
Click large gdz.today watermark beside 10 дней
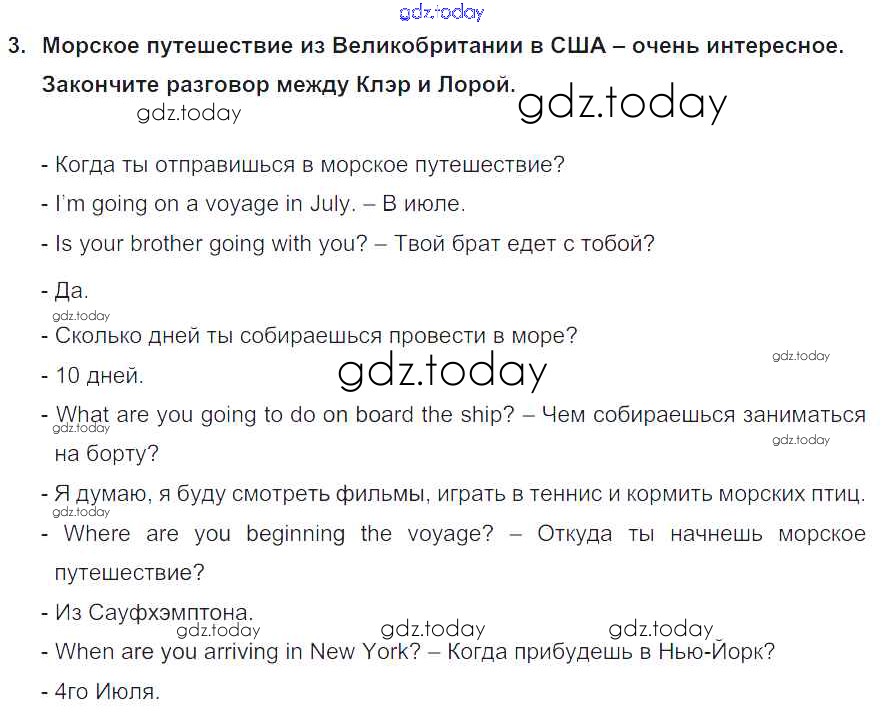click(x=442, y=372)
